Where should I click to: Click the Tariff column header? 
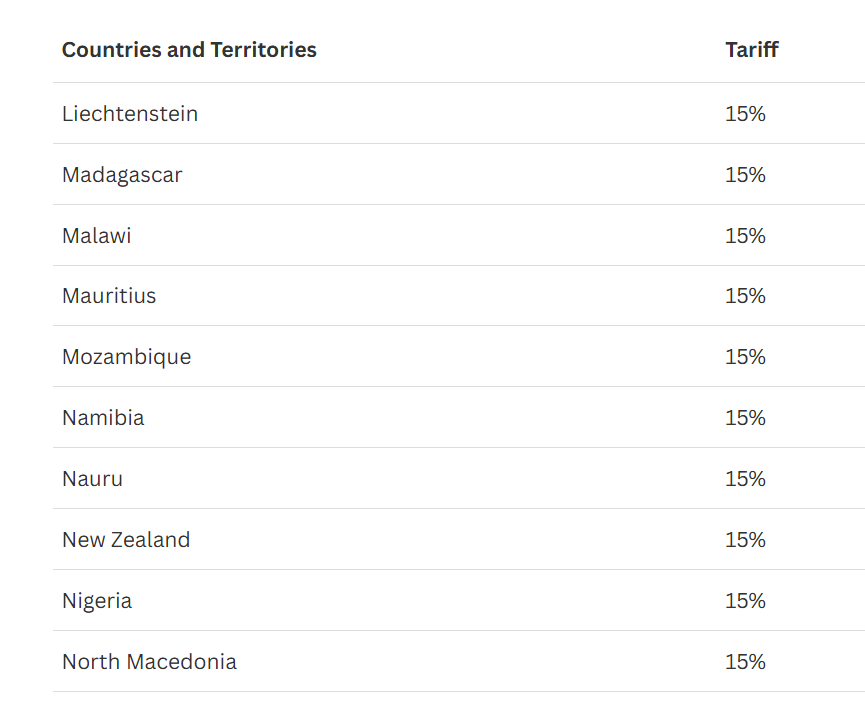tap(751, 50)
